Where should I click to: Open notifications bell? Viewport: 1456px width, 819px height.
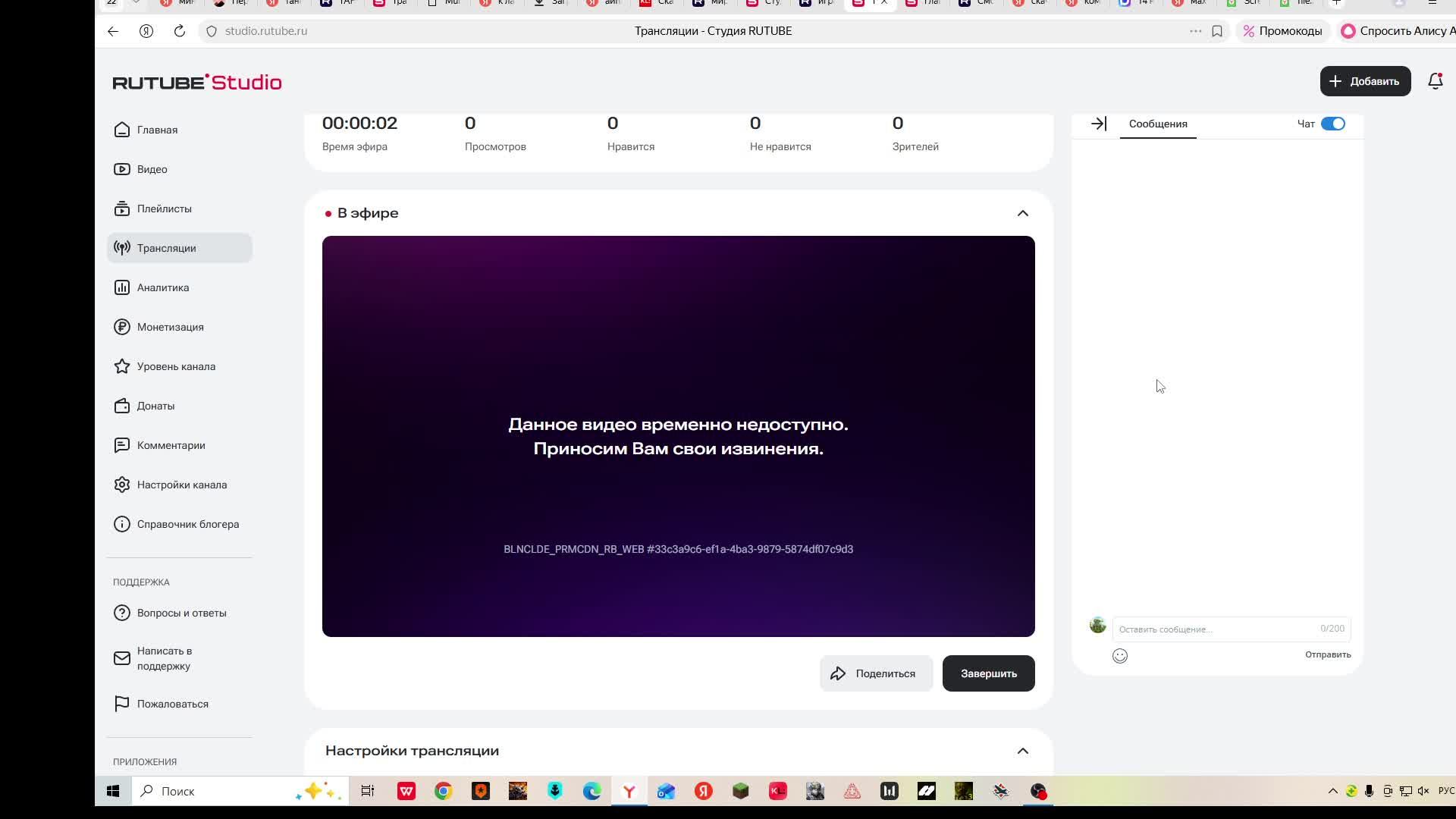tap(1435, 81)
